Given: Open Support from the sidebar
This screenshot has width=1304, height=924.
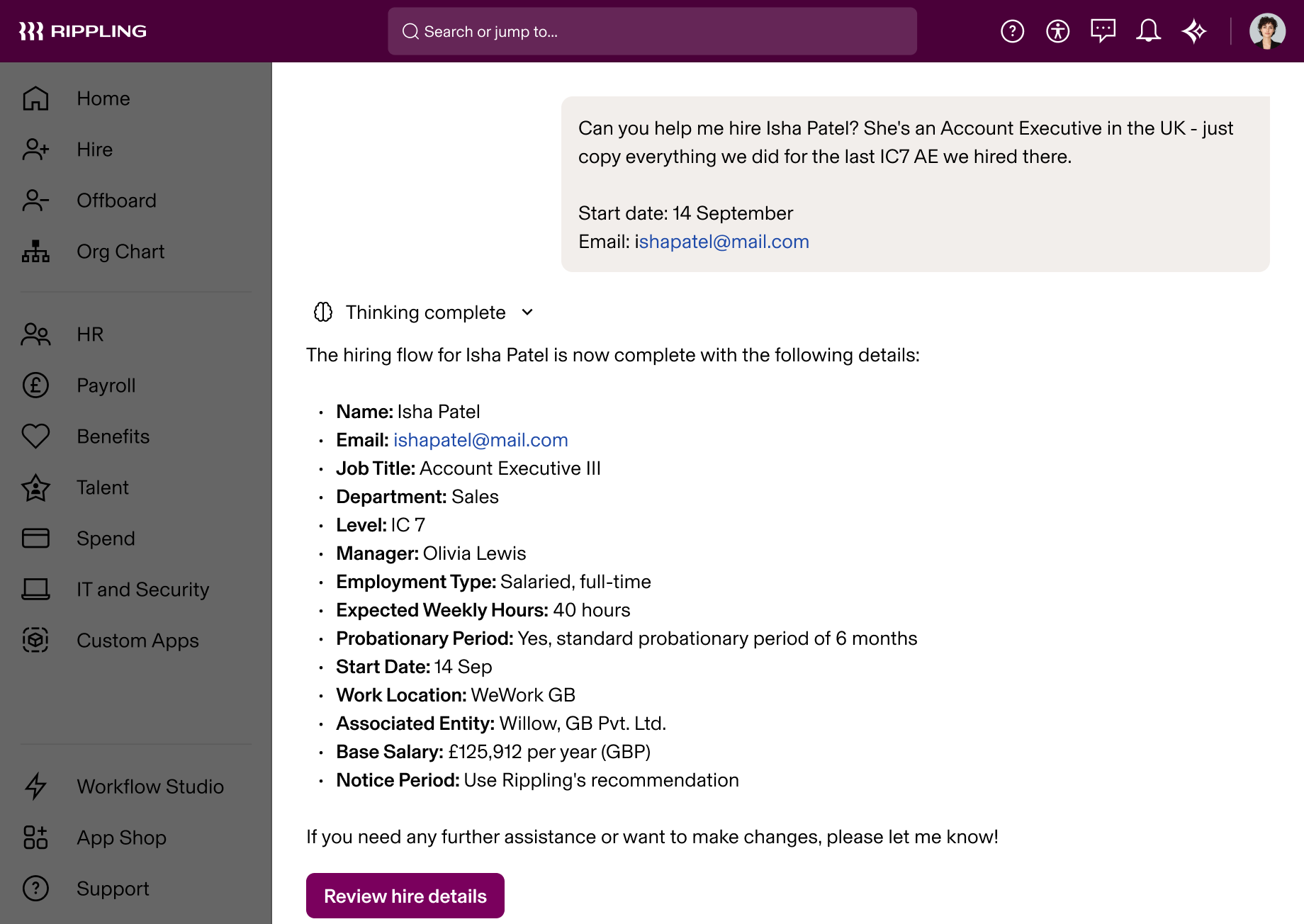Looking at the screenshot, I should point(113,889).
